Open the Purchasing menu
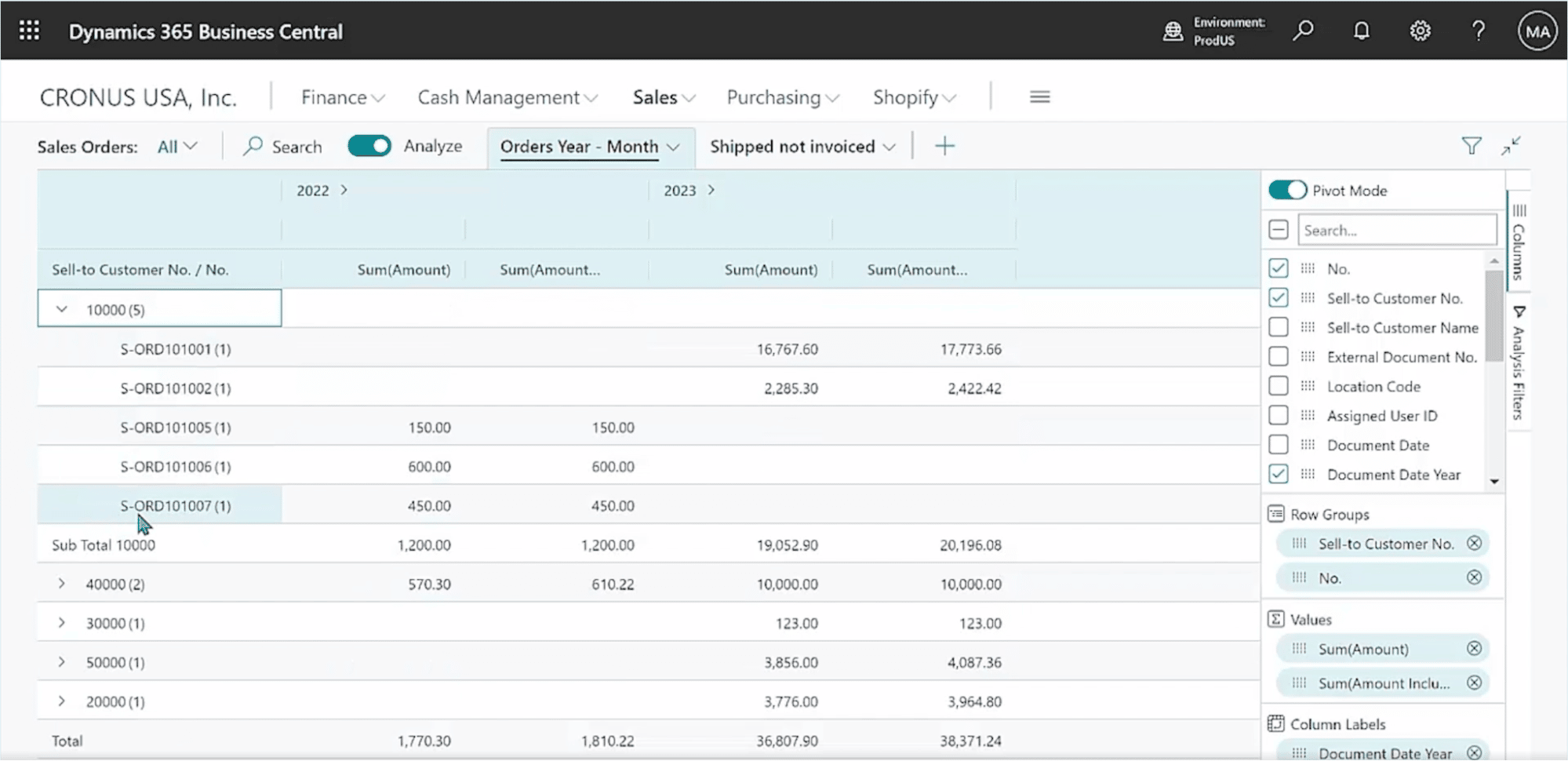Image resolution: width=1568 pixels, height=761 pixels. pos(781,96)
